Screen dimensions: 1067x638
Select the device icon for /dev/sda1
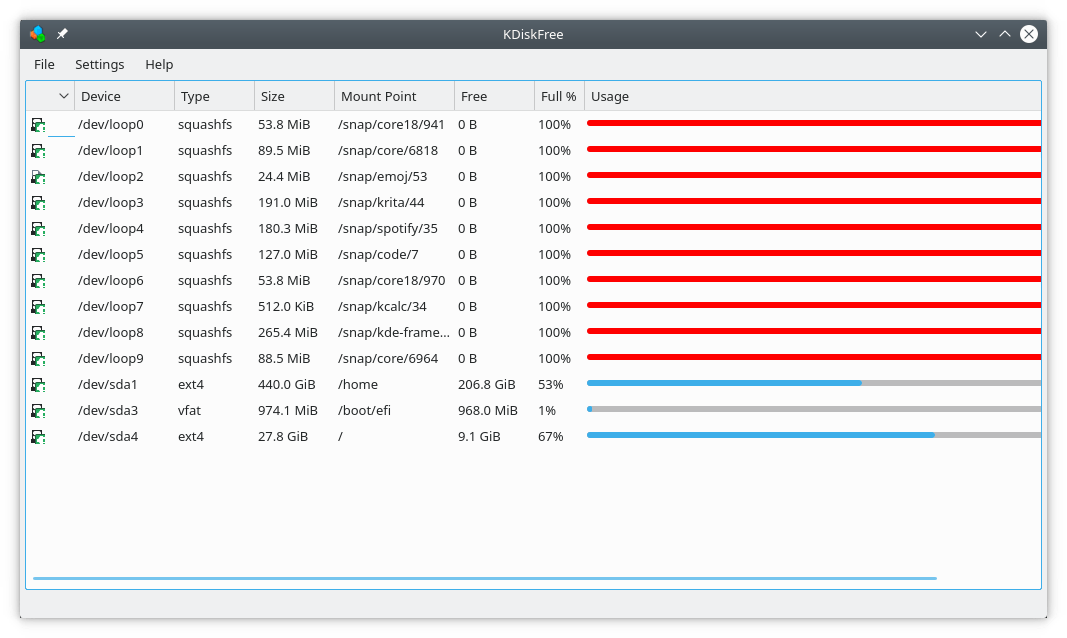pos(38,384)
